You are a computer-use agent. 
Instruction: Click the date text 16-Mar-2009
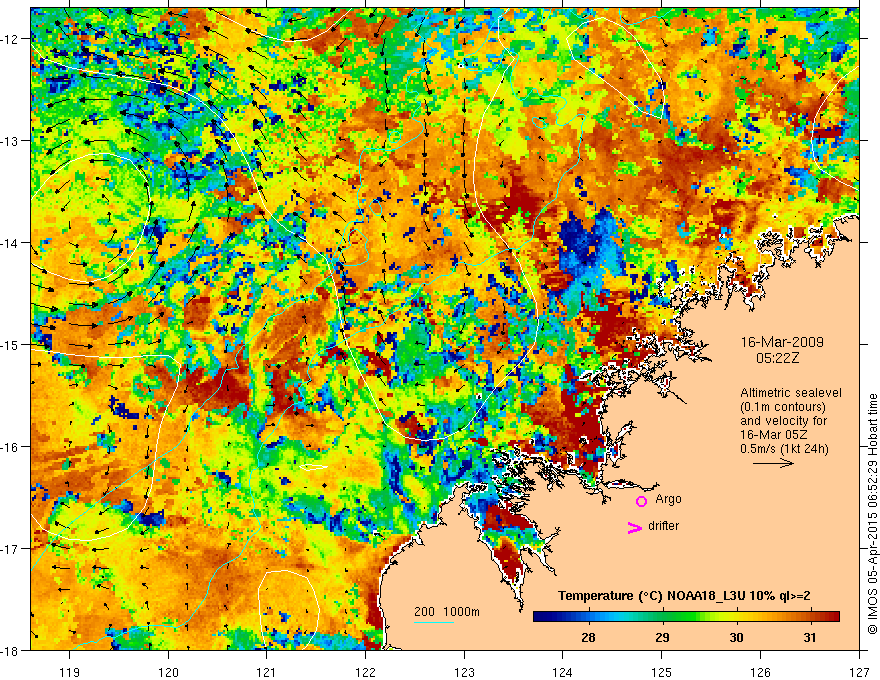click(x=782, y=342)
